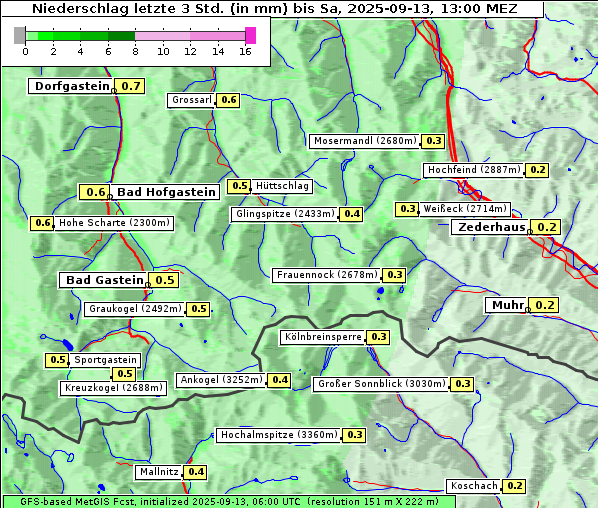Click the Hochalmspitze (3360m) label

coord(279,435)
